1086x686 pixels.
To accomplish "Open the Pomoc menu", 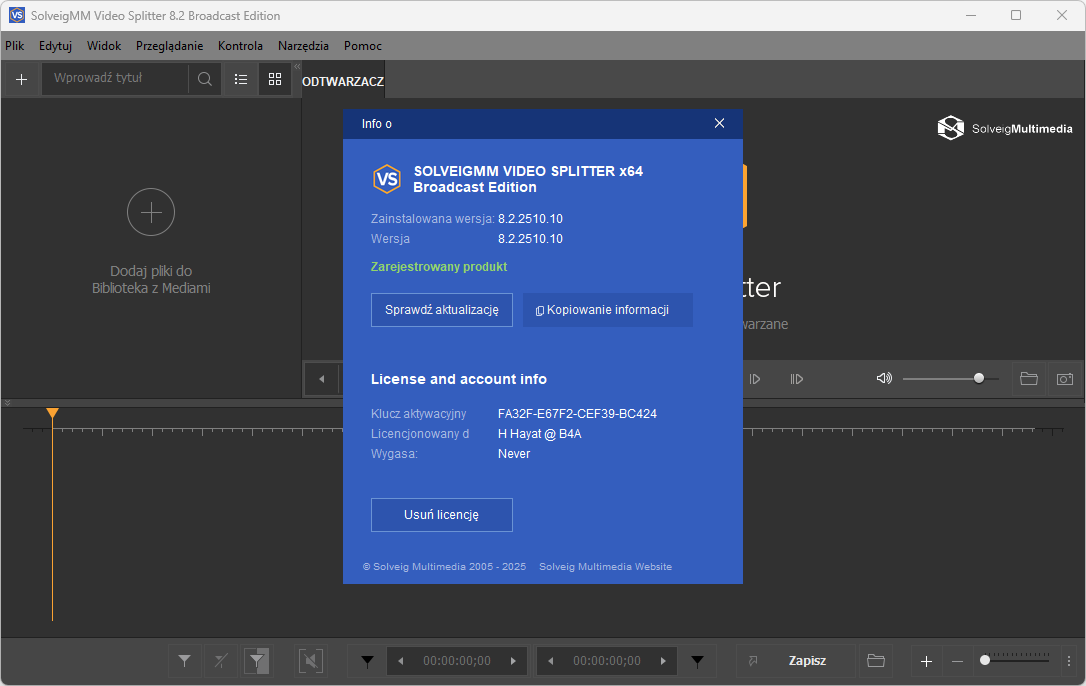I will coord(363,46).
